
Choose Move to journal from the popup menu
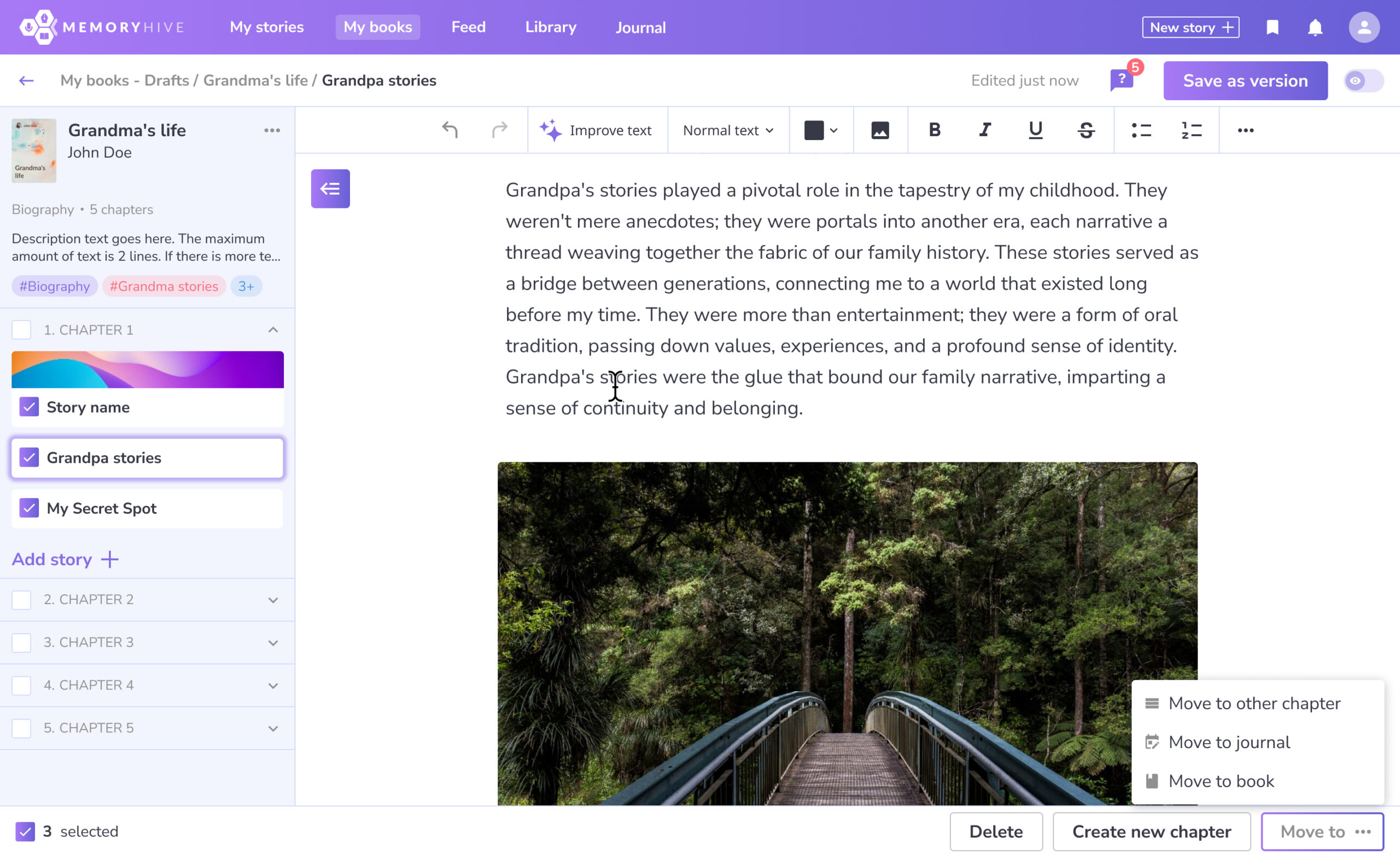tap(1229, 742)
